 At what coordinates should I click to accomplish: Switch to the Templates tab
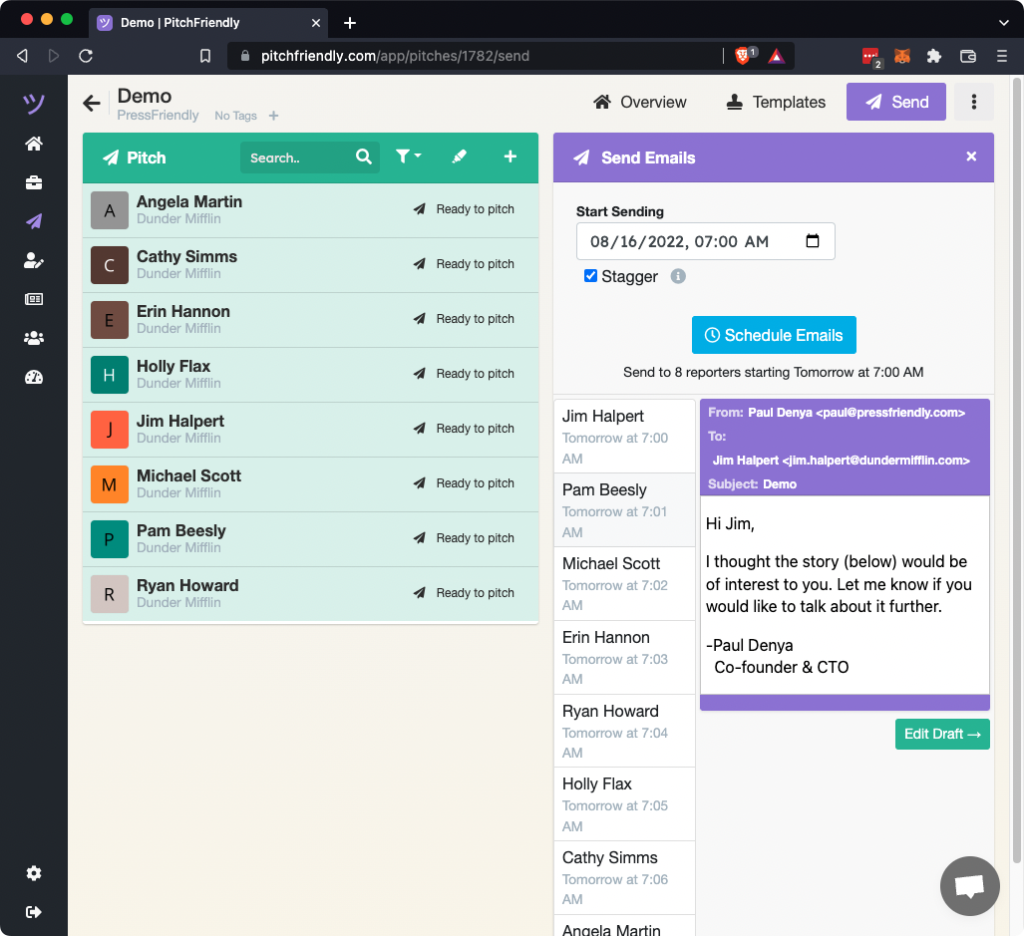[776, 102]
